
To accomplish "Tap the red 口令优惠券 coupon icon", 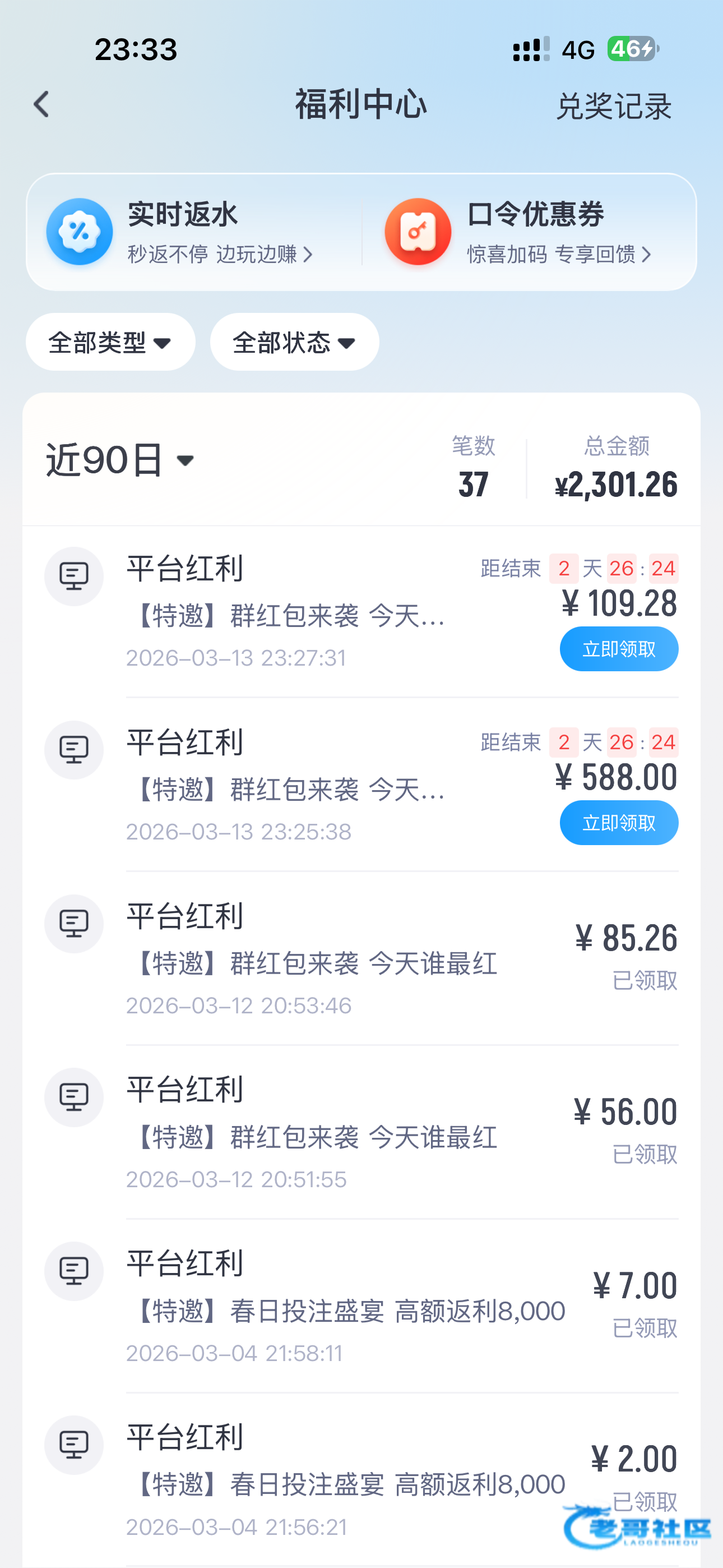I will (418, 232).
